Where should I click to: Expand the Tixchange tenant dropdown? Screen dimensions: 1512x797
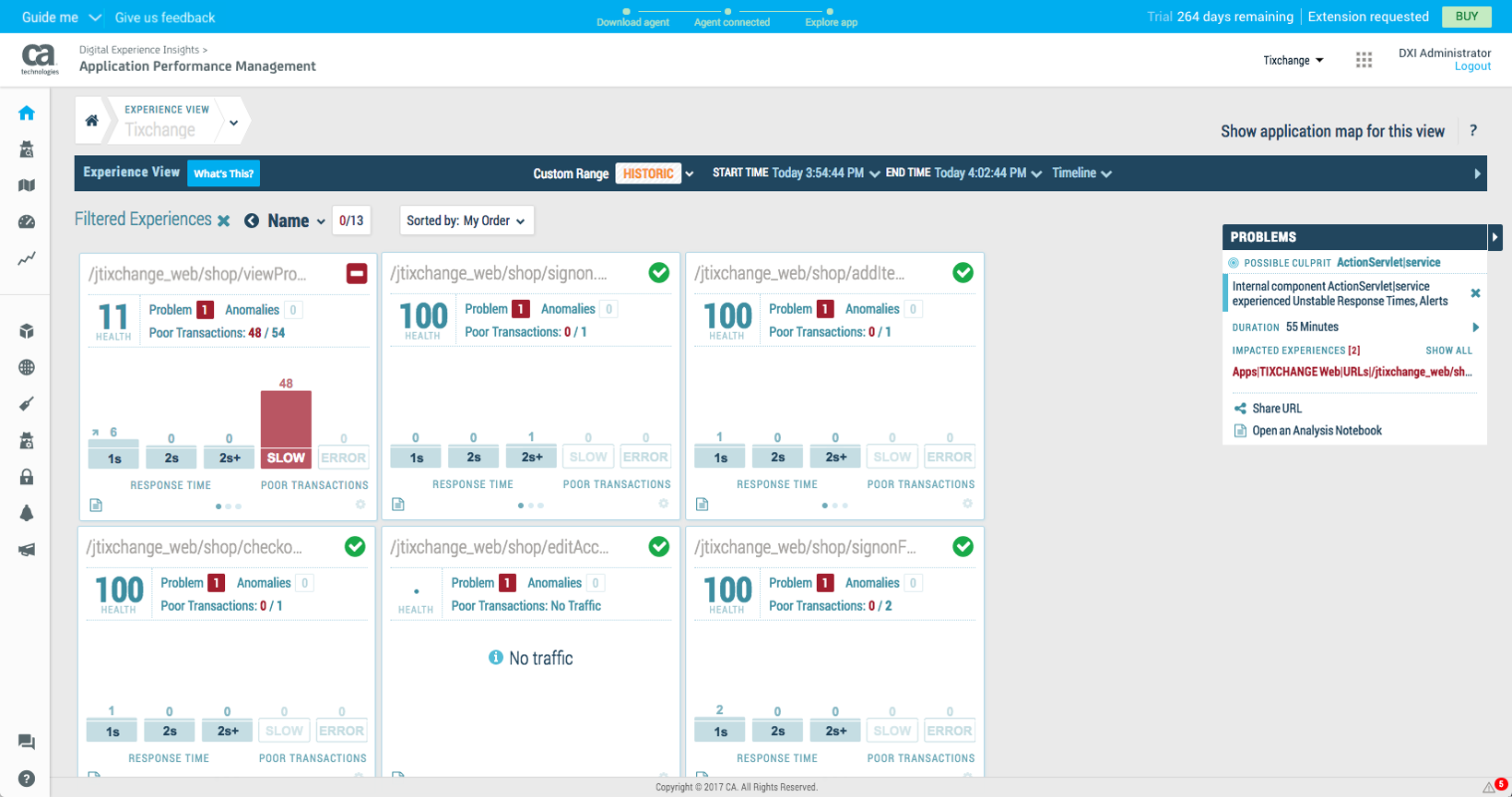[1293, 60]
